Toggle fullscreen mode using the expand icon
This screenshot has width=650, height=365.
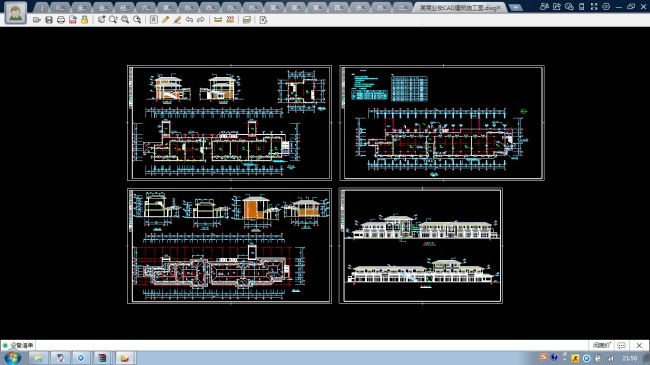tap(594, 7)
